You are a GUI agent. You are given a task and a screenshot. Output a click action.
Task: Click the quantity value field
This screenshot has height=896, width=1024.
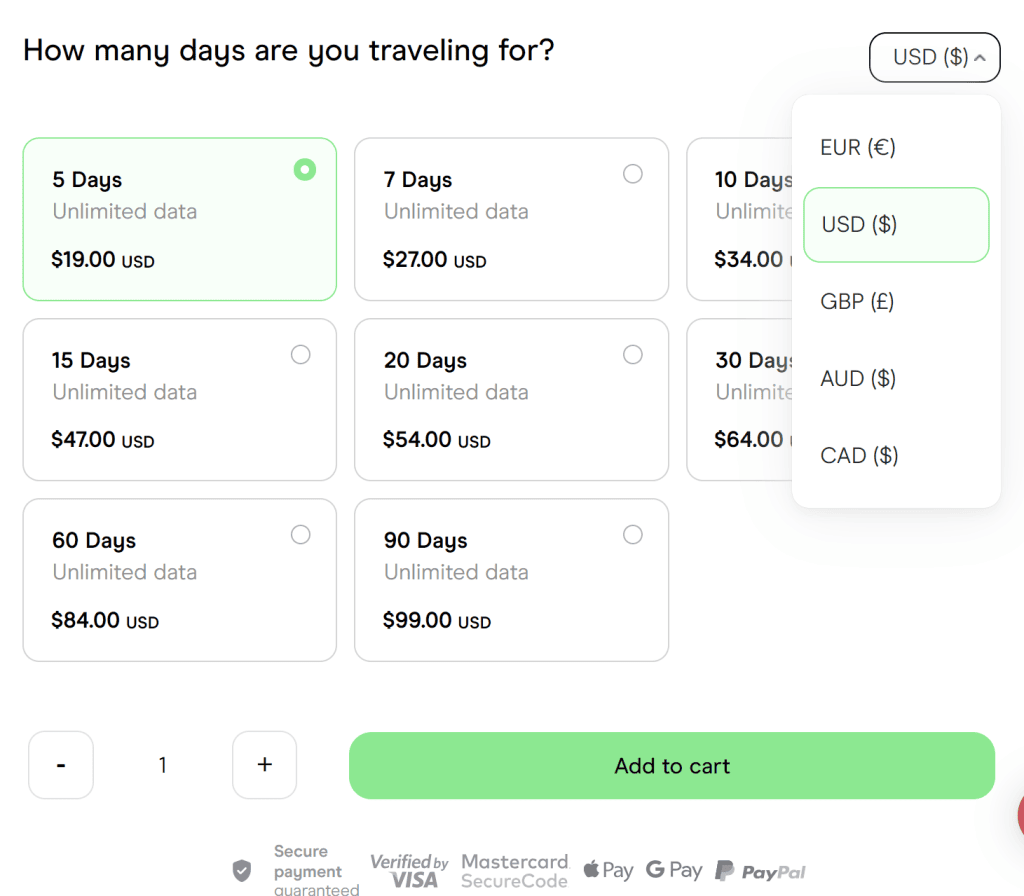[163, 765]
